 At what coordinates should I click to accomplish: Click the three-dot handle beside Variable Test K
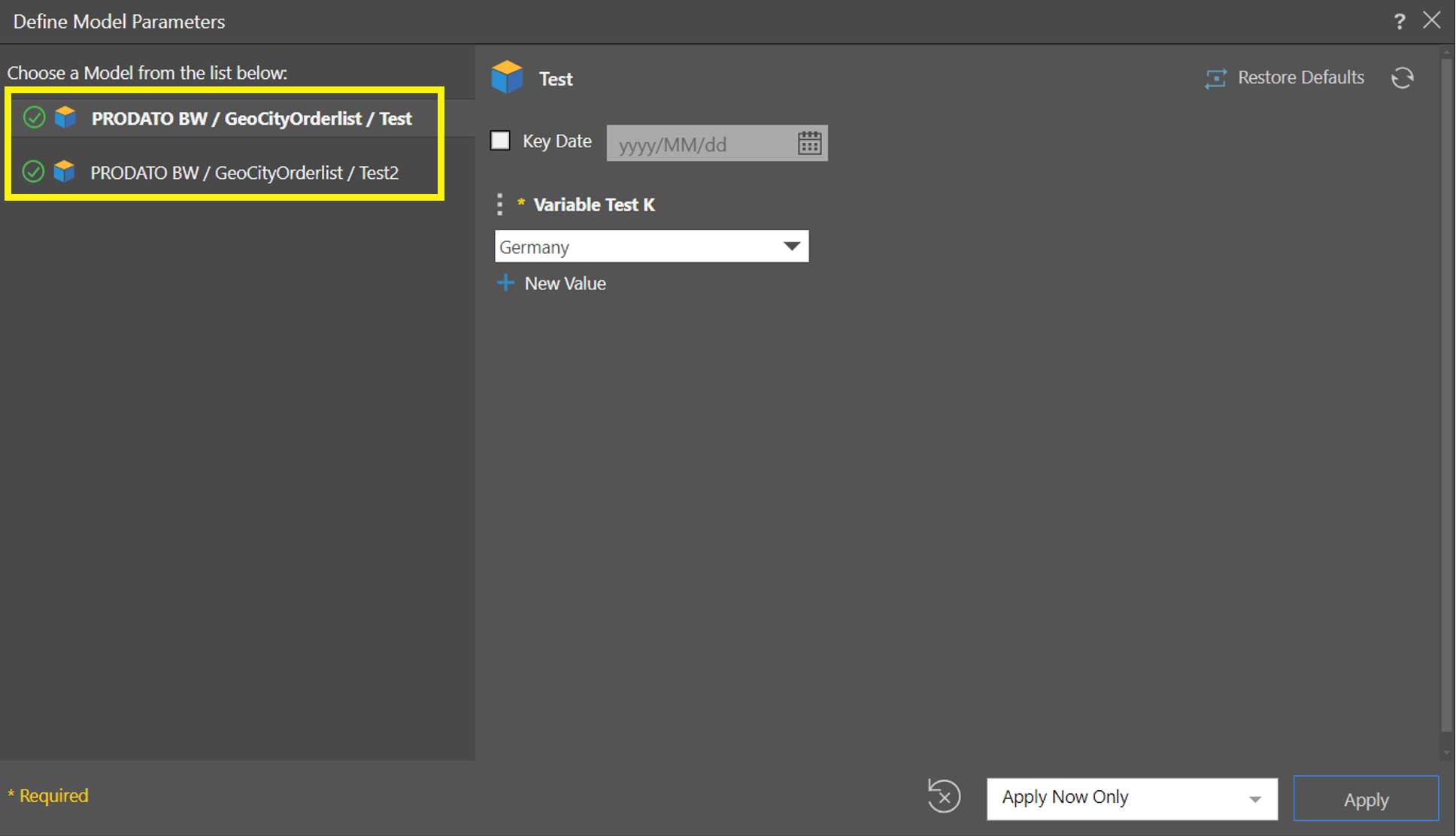(x=499, y=204)
